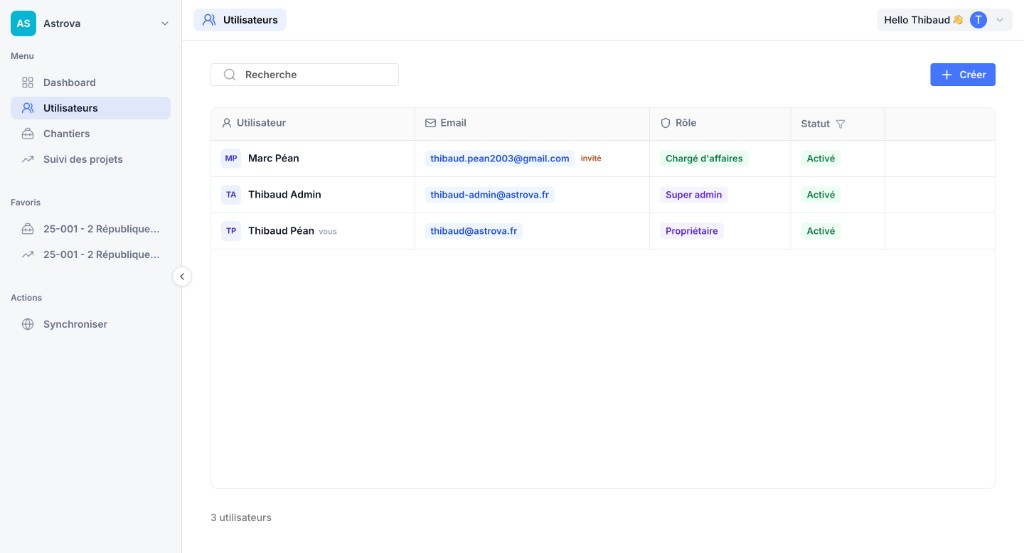Select Utilisateurs in the sidebar menu
This screenshot has height=553, width=1024.
click(x=90, y=108)
